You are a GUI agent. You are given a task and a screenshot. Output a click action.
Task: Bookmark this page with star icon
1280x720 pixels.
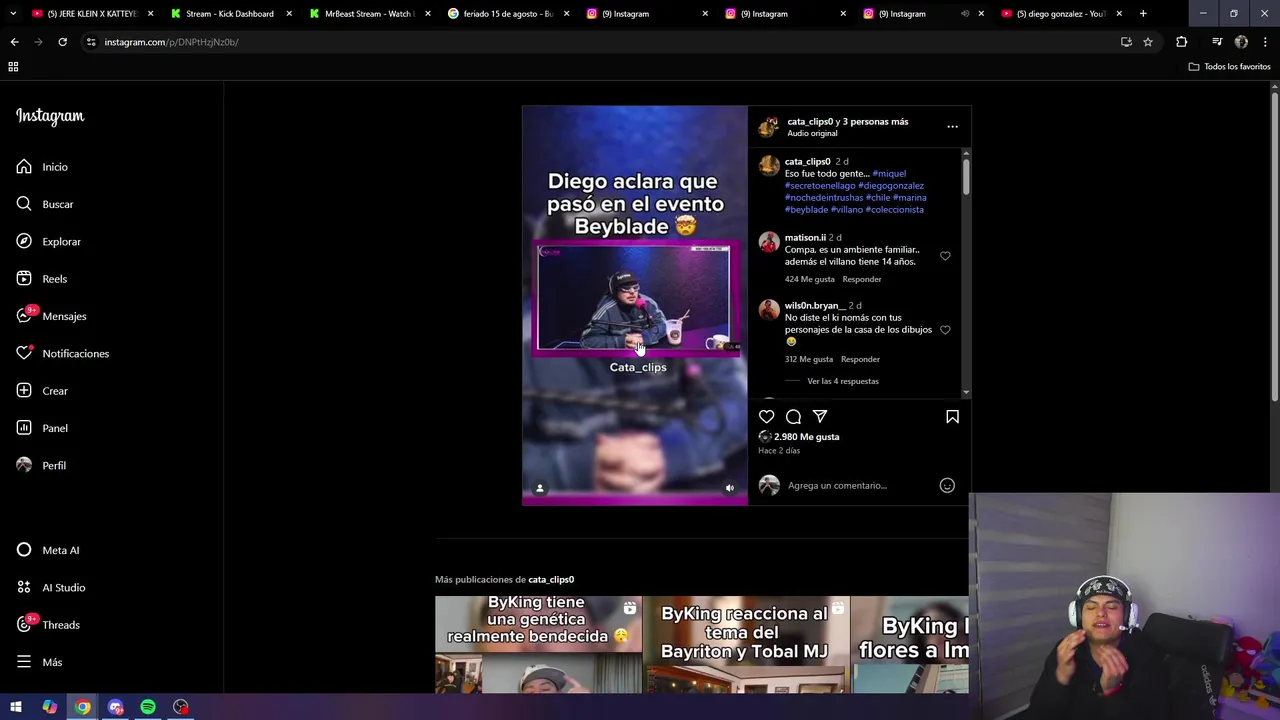point(1148,42)
